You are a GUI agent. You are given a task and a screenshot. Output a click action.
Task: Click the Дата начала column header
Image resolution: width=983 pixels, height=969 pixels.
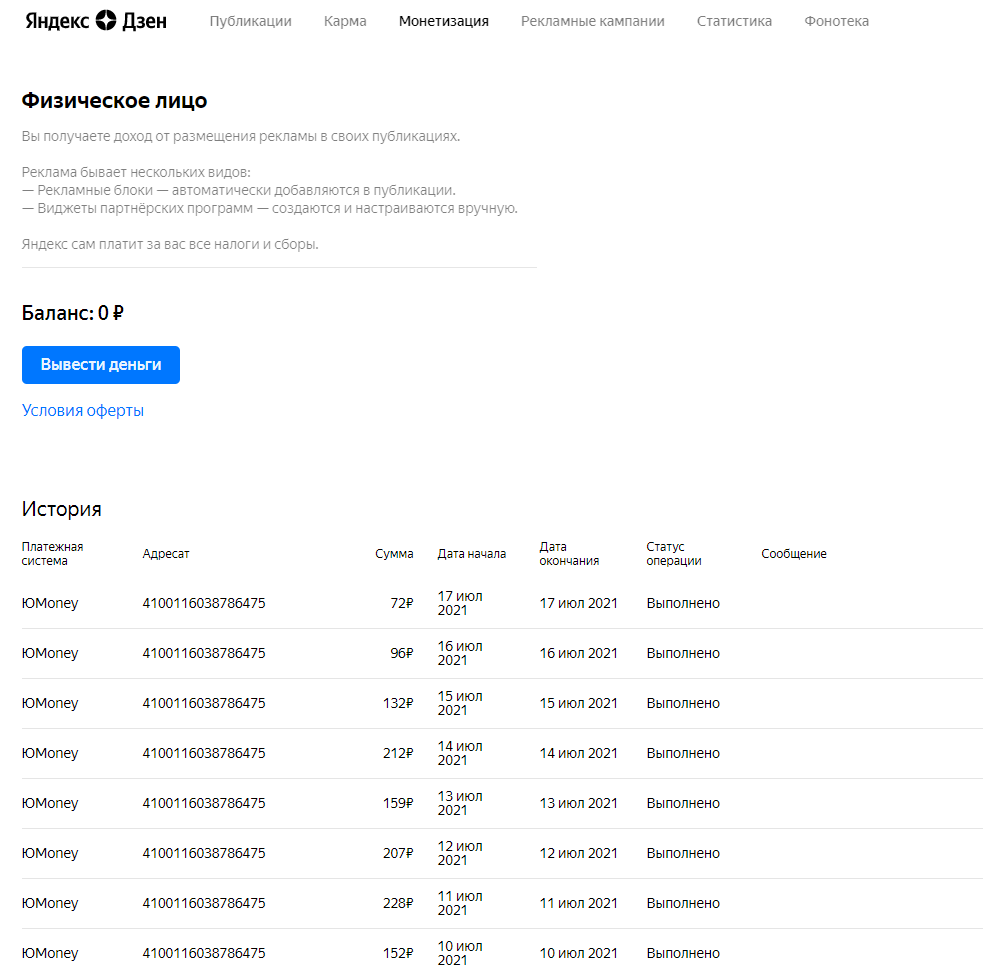(471, 553)
